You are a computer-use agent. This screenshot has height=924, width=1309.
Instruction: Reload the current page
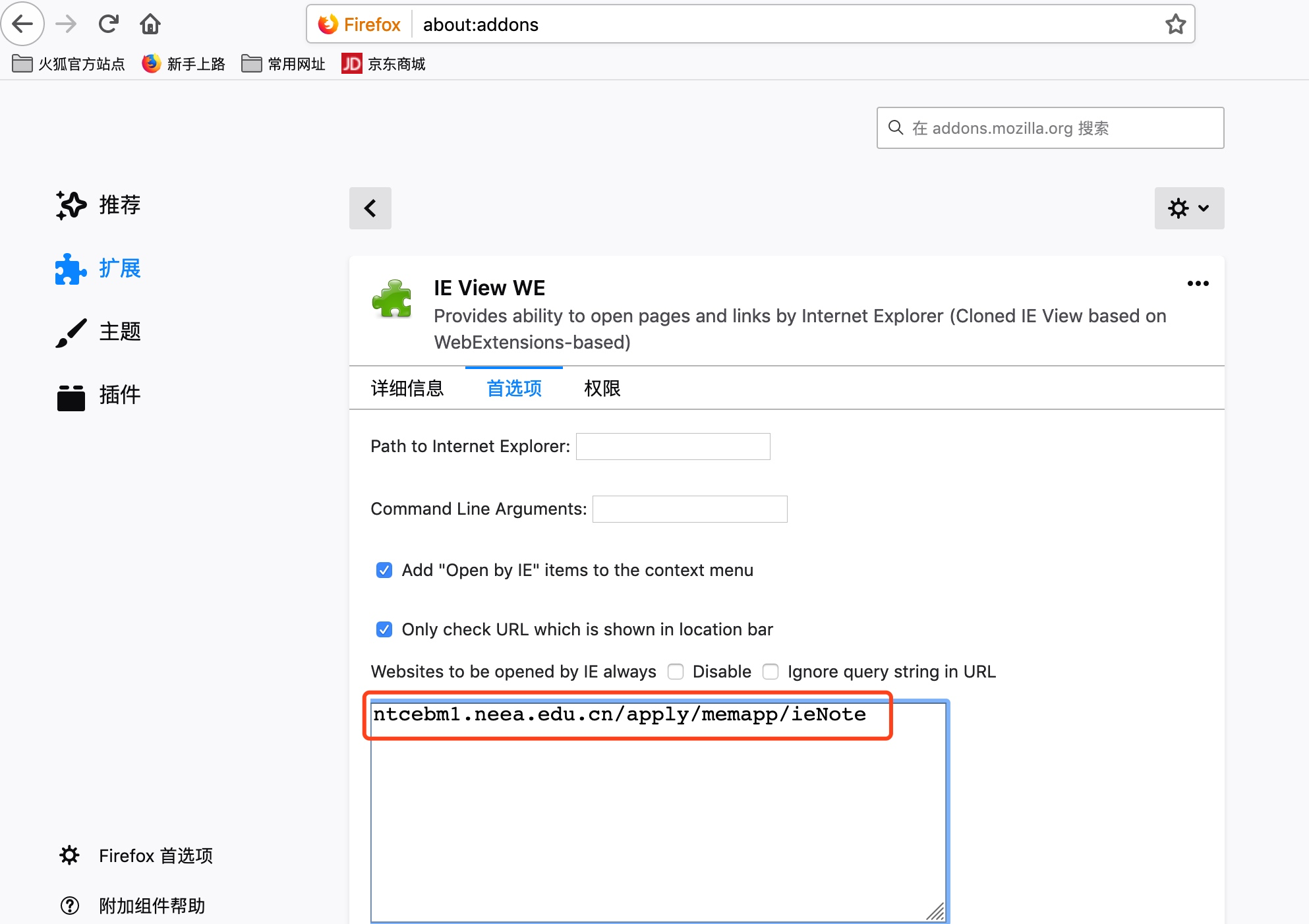pyautogui.click(x=108, y=24)
